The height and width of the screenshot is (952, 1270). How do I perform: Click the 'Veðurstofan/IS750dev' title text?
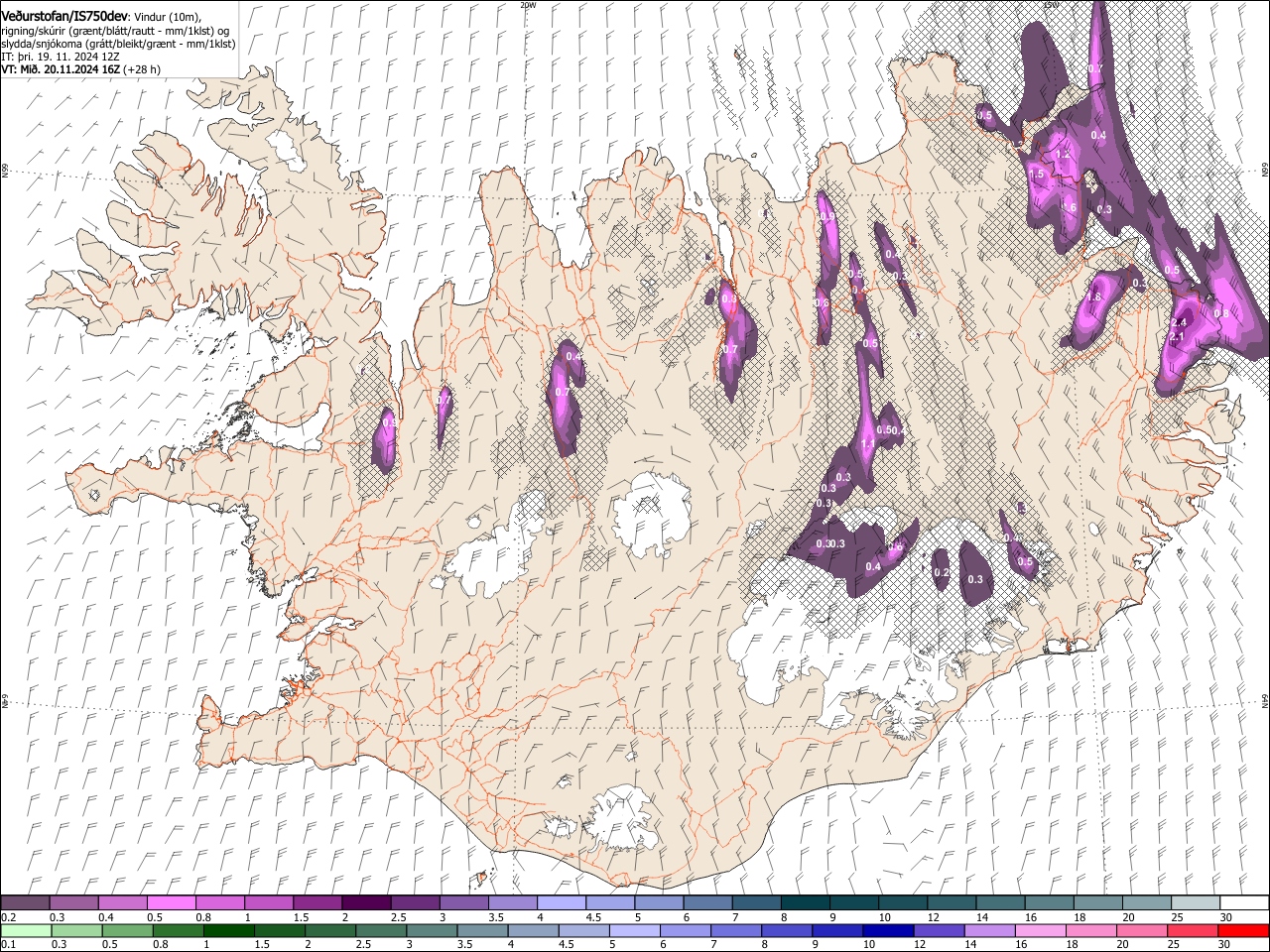(64, 17)
